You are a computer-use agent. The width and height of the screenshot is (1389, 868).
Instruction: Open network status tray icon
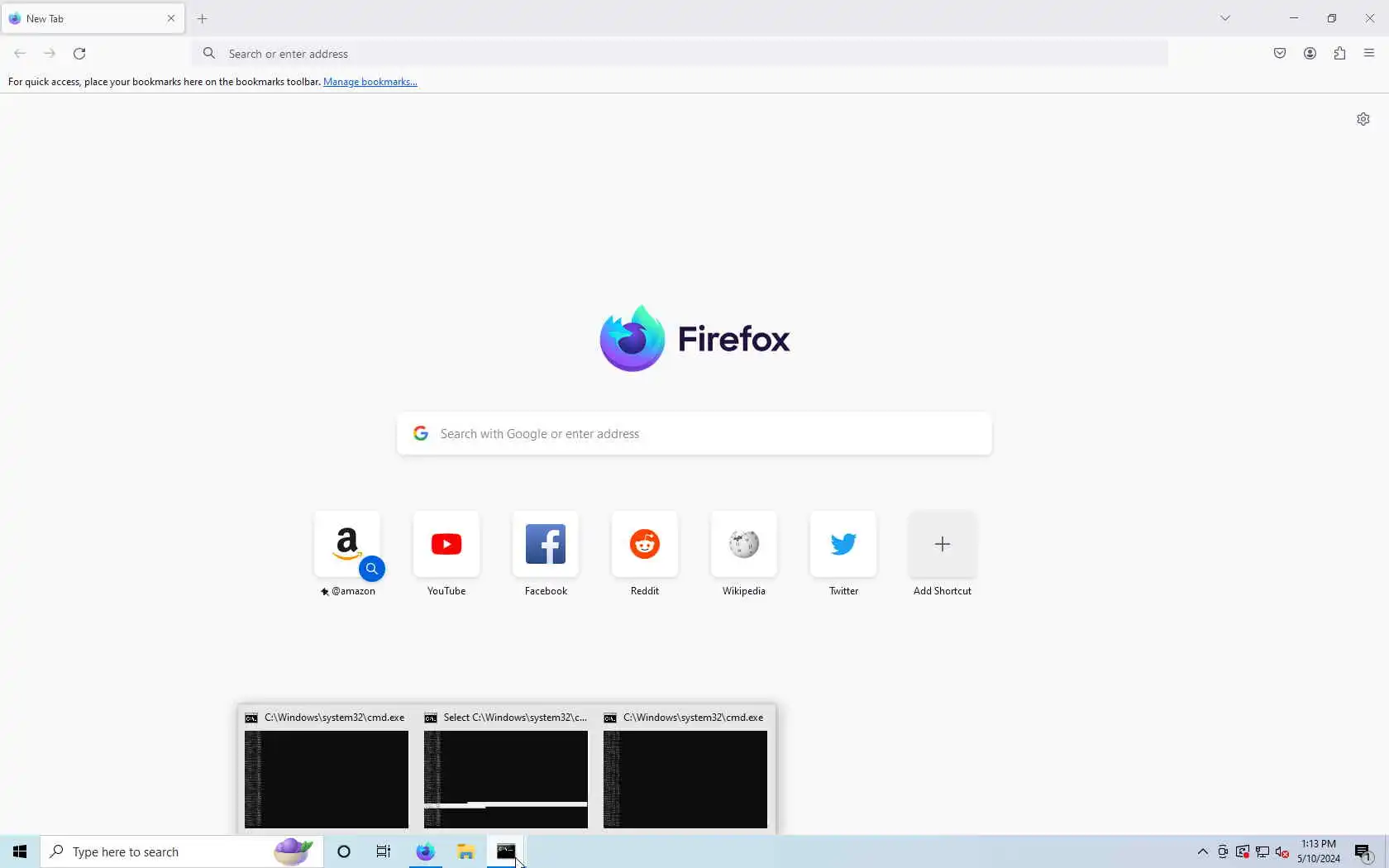pos(1263,852)
